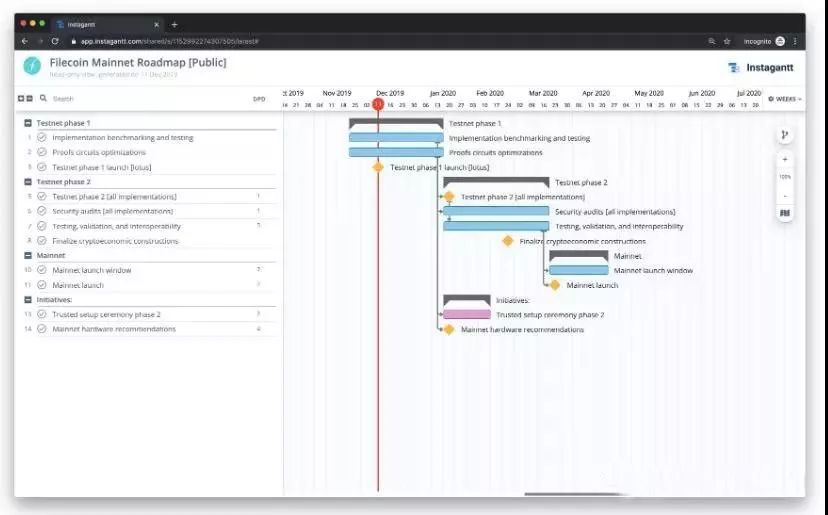Click the Filecoin Mainnet Roadmap title
The height and width of the screenshot is (515, 828).
(x=138, y=62)
